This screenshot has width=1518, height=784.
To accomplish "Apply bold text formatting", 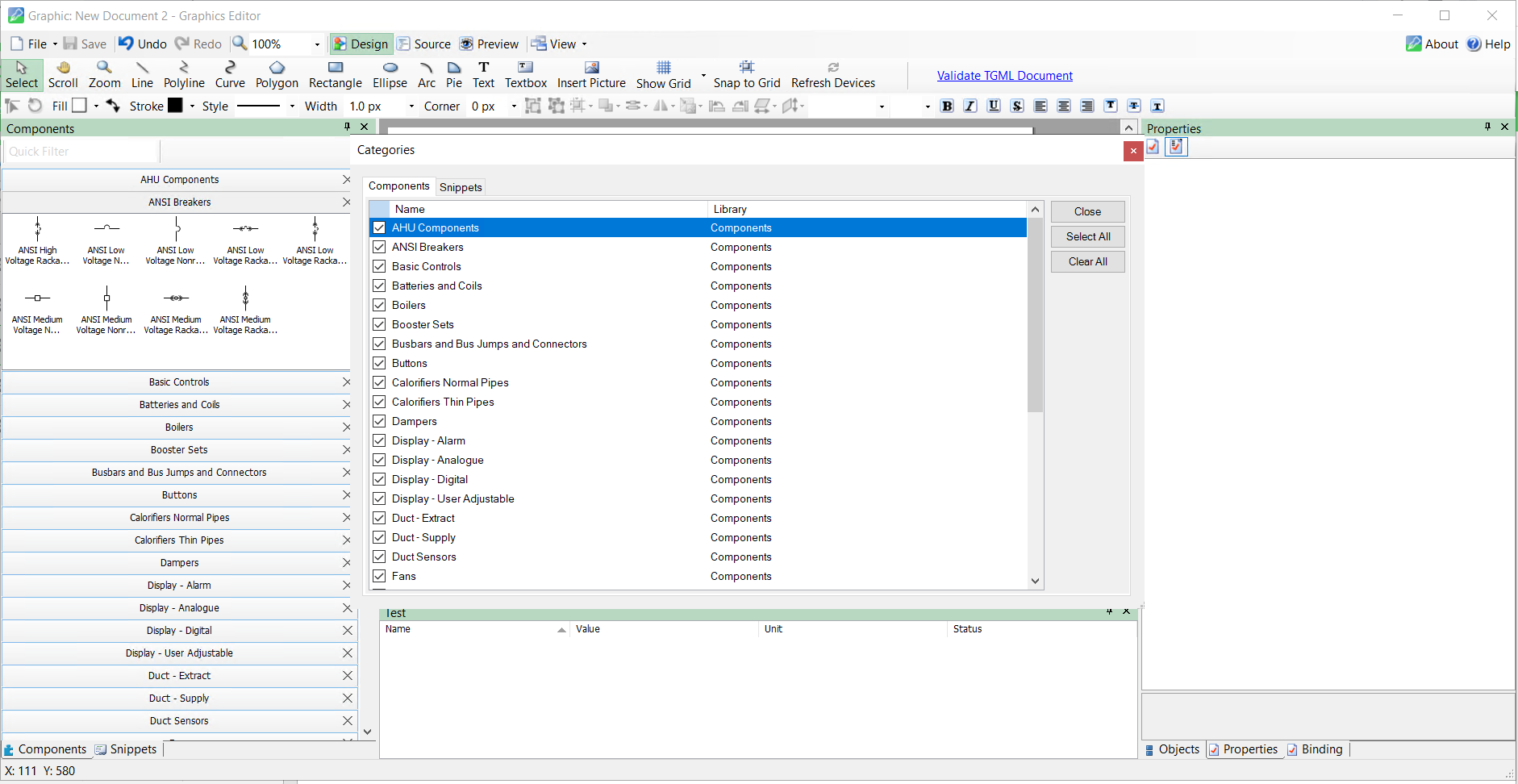I will pos(947,106).
